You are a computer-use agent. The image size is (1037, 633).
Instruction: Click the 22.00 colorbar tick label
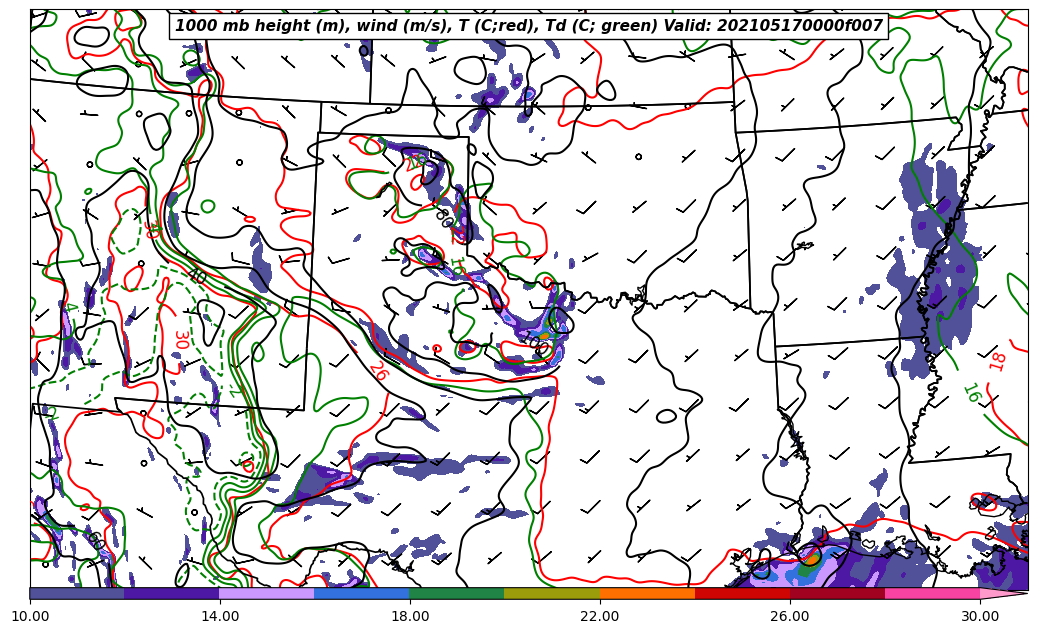[600, 616]
